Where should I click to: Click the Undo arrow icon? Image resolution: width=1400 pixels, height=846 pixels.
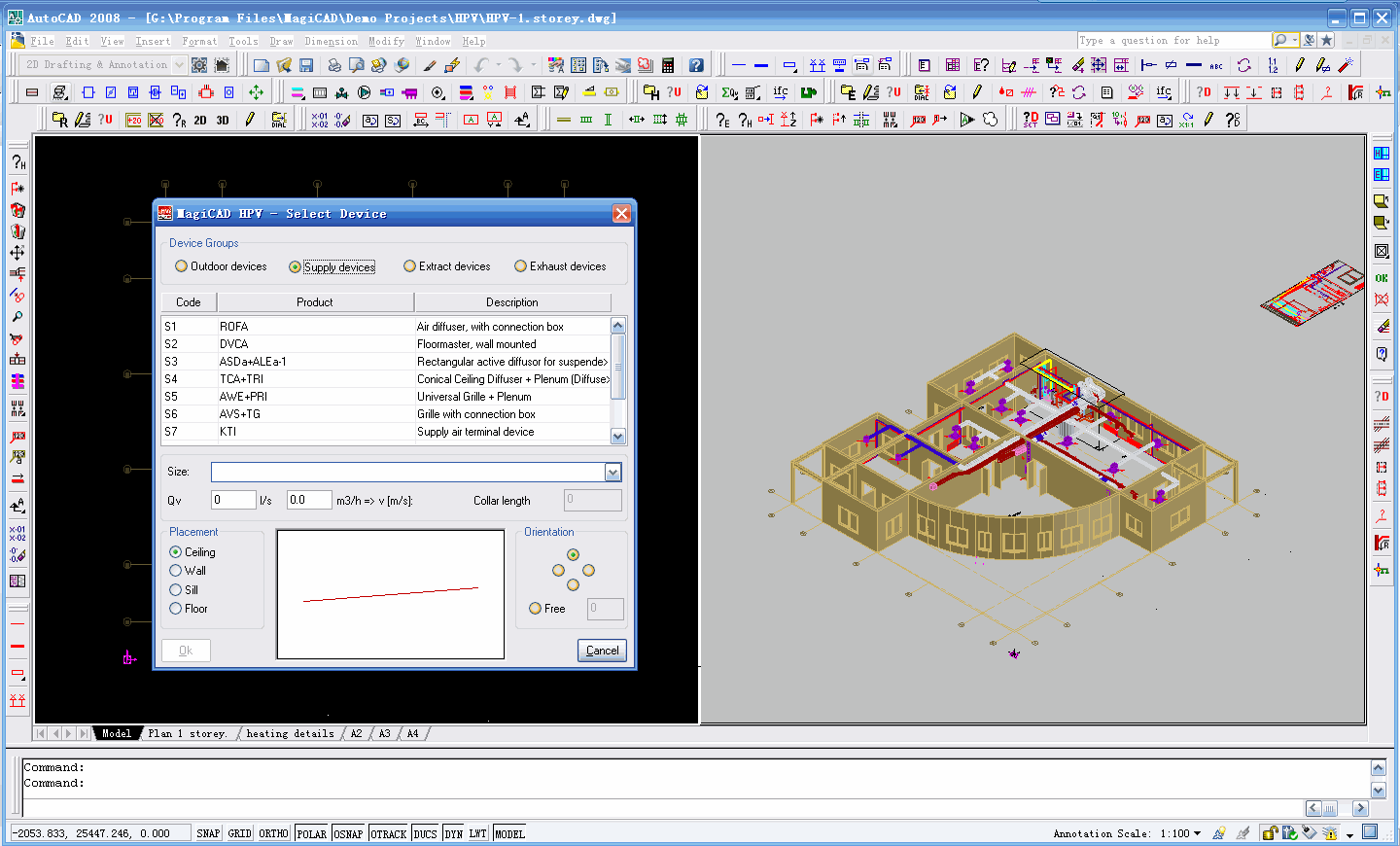point(481,65)
